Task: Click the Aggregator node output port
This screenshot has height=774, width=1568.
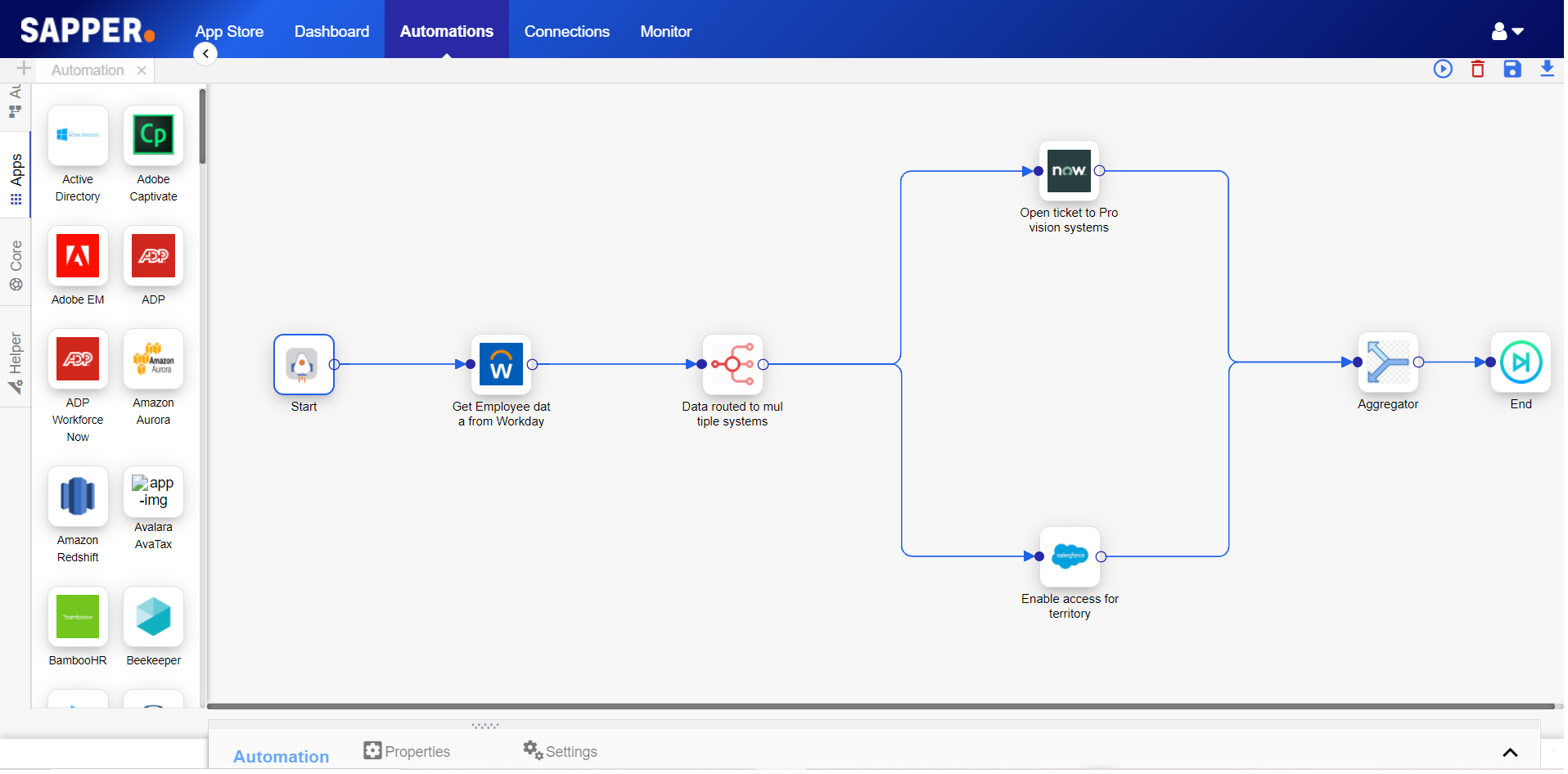Action: point(1418,362)
